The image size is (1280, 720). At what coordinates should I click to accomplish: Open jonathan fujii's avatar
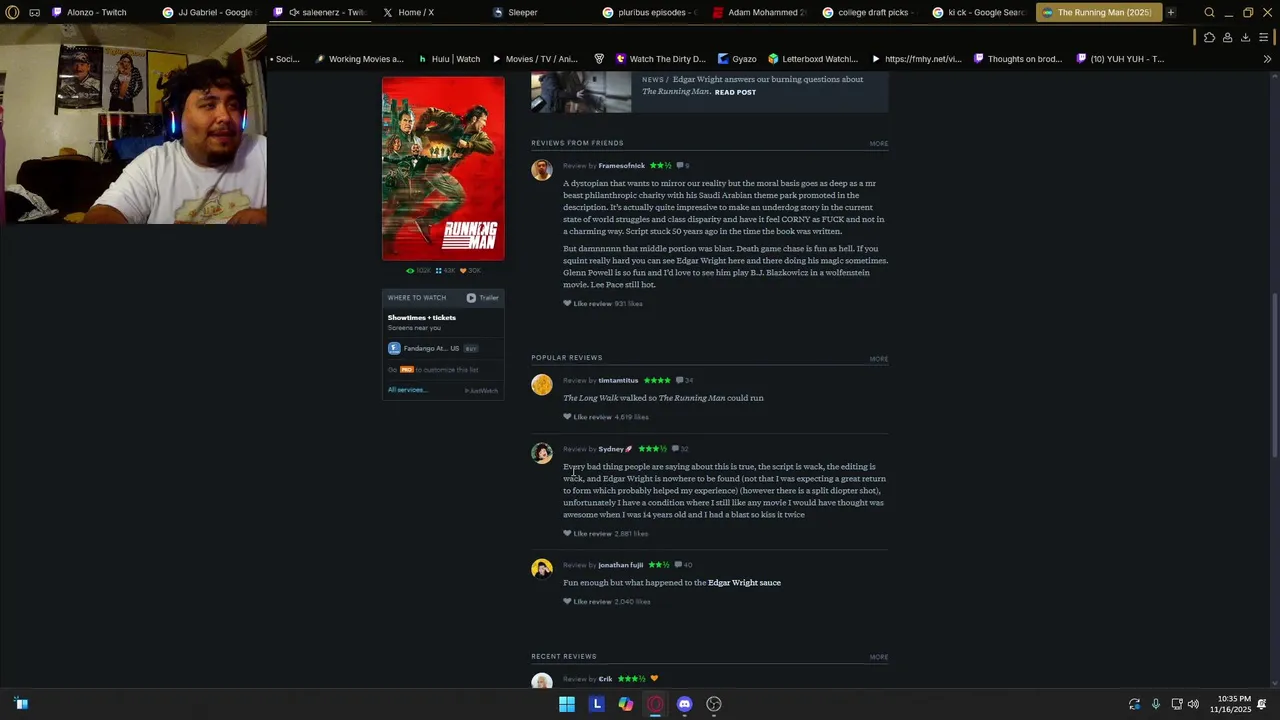(x=542, y=569)
